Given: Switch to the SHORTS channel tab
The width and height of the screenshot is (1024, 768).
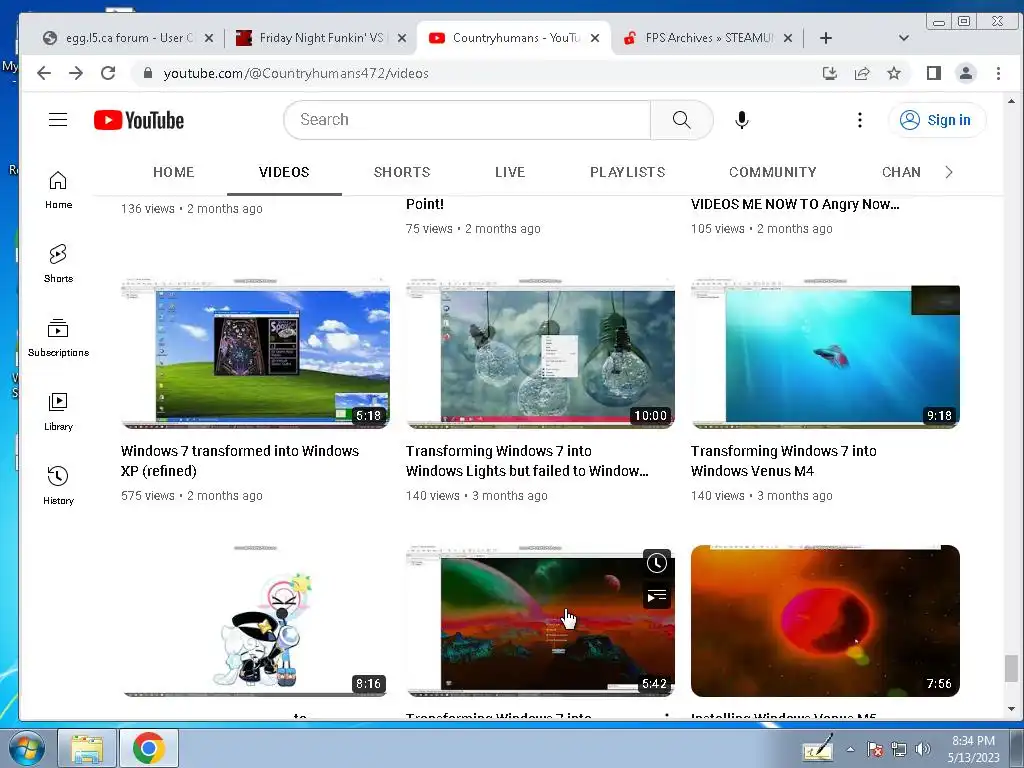Looking at the screenshot, I should pos(402,172).
